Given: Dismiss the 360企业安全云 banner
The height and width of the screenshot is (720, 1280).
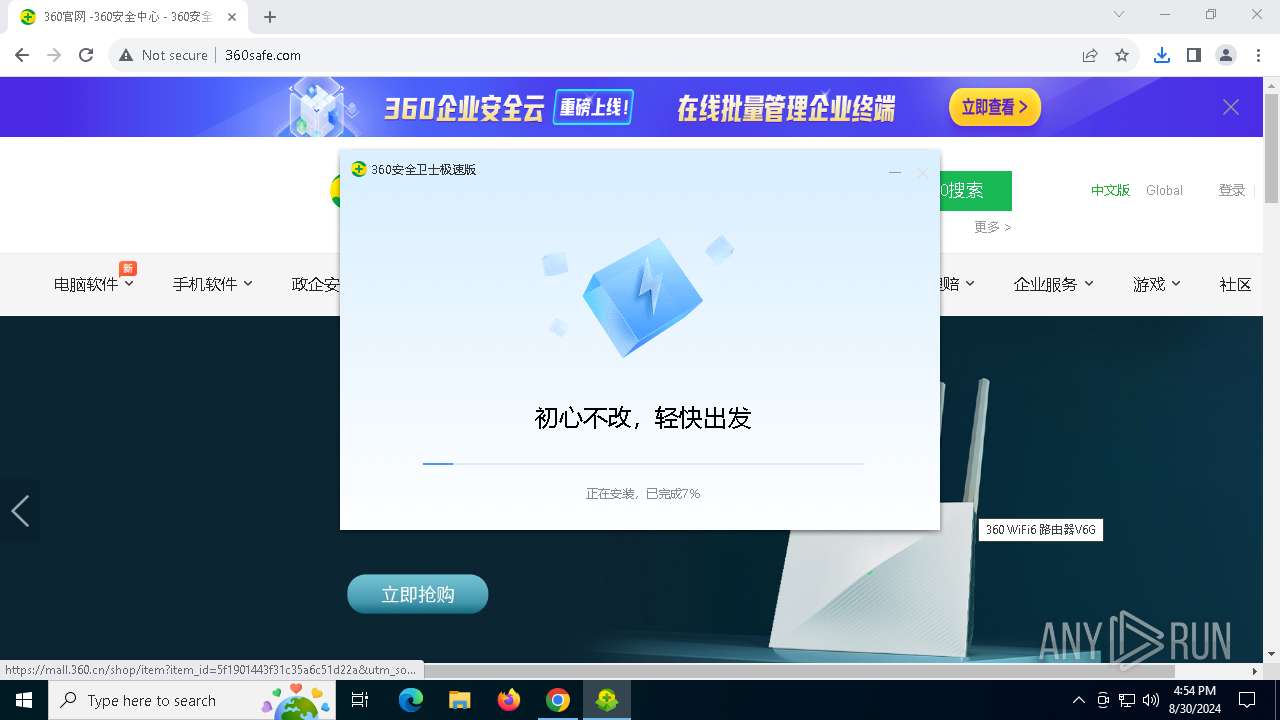Looking at the screenshot, I should pyautogui.click(x=1231, y=107).
